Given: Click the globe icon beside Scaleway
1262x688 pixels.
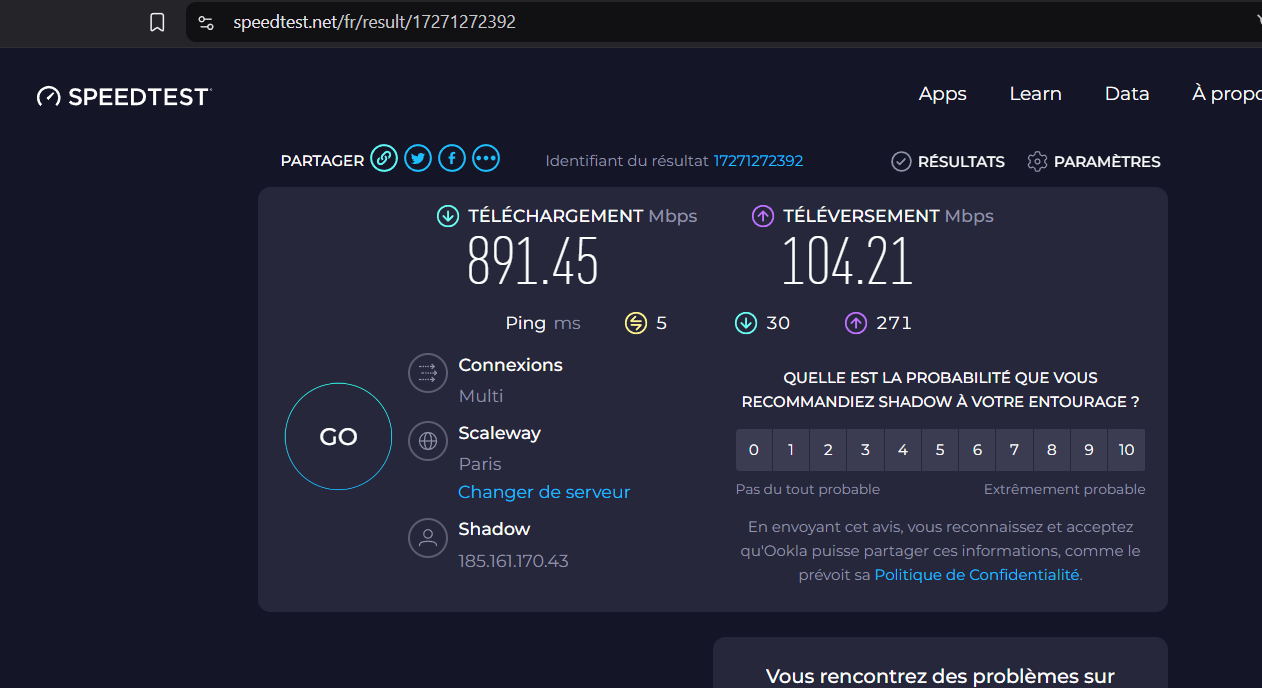Looking at the screenshot, I should click(428, 441).
